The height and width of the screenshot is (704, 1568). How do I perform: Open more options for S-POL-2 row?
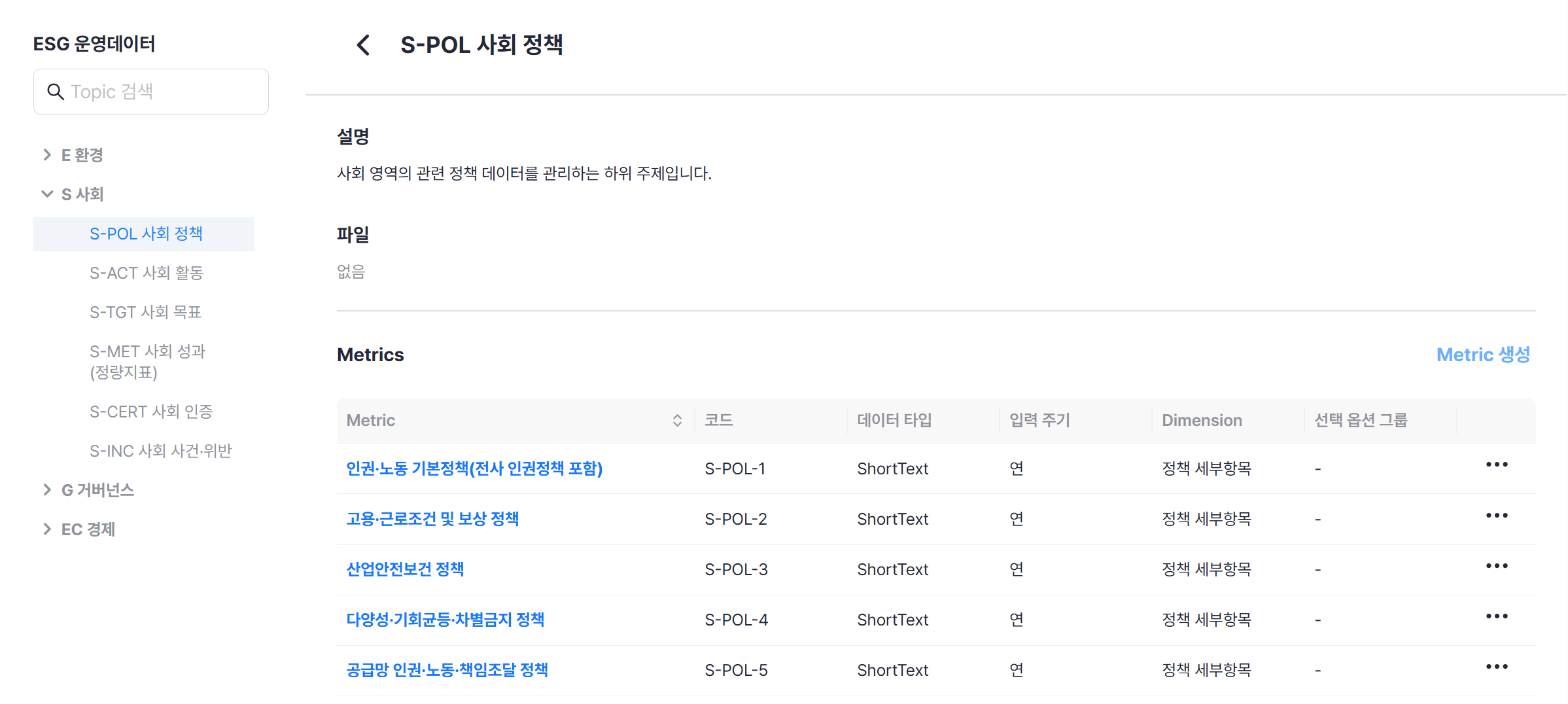tap(1496, 516)
